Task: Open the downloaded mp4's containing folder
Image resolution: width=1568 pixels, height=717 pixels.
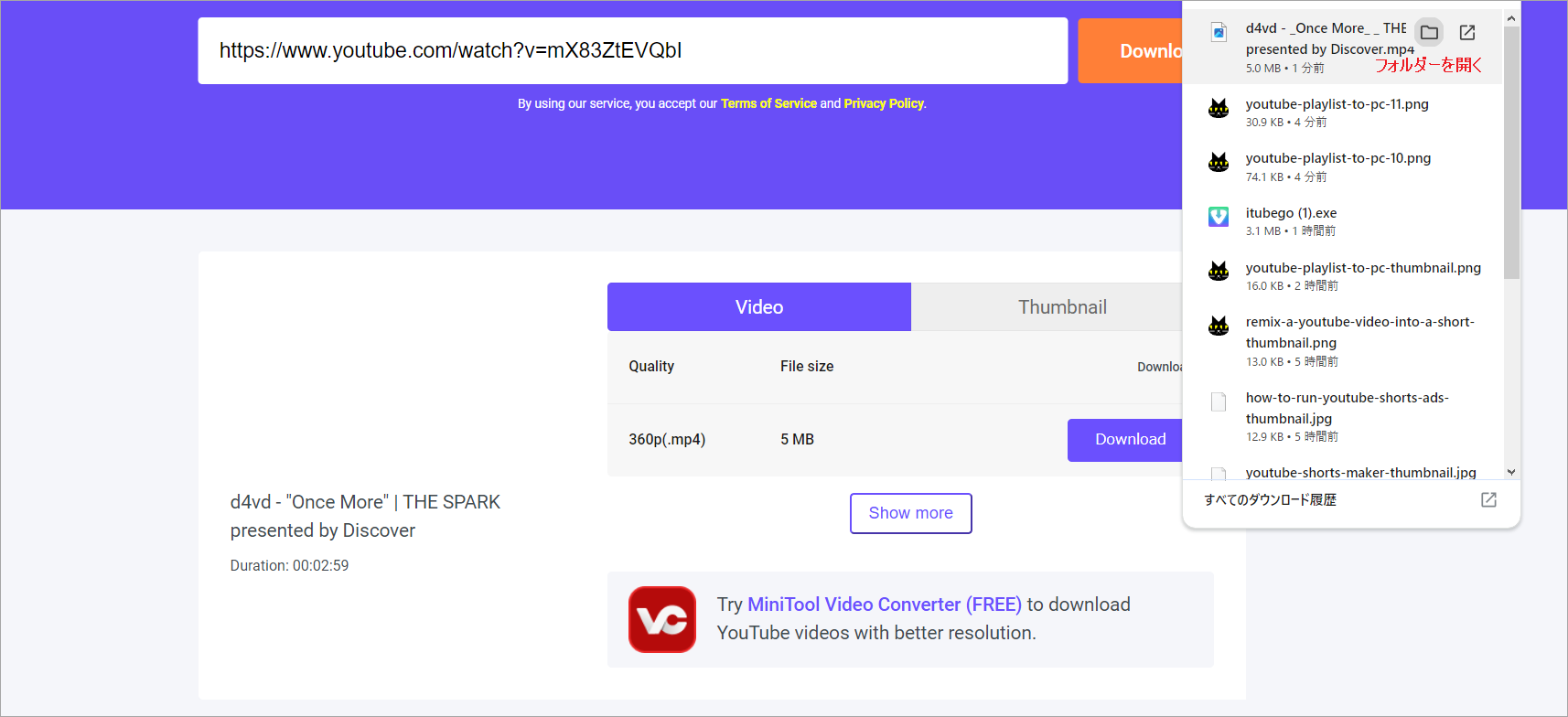Action: coord(1429,33)
